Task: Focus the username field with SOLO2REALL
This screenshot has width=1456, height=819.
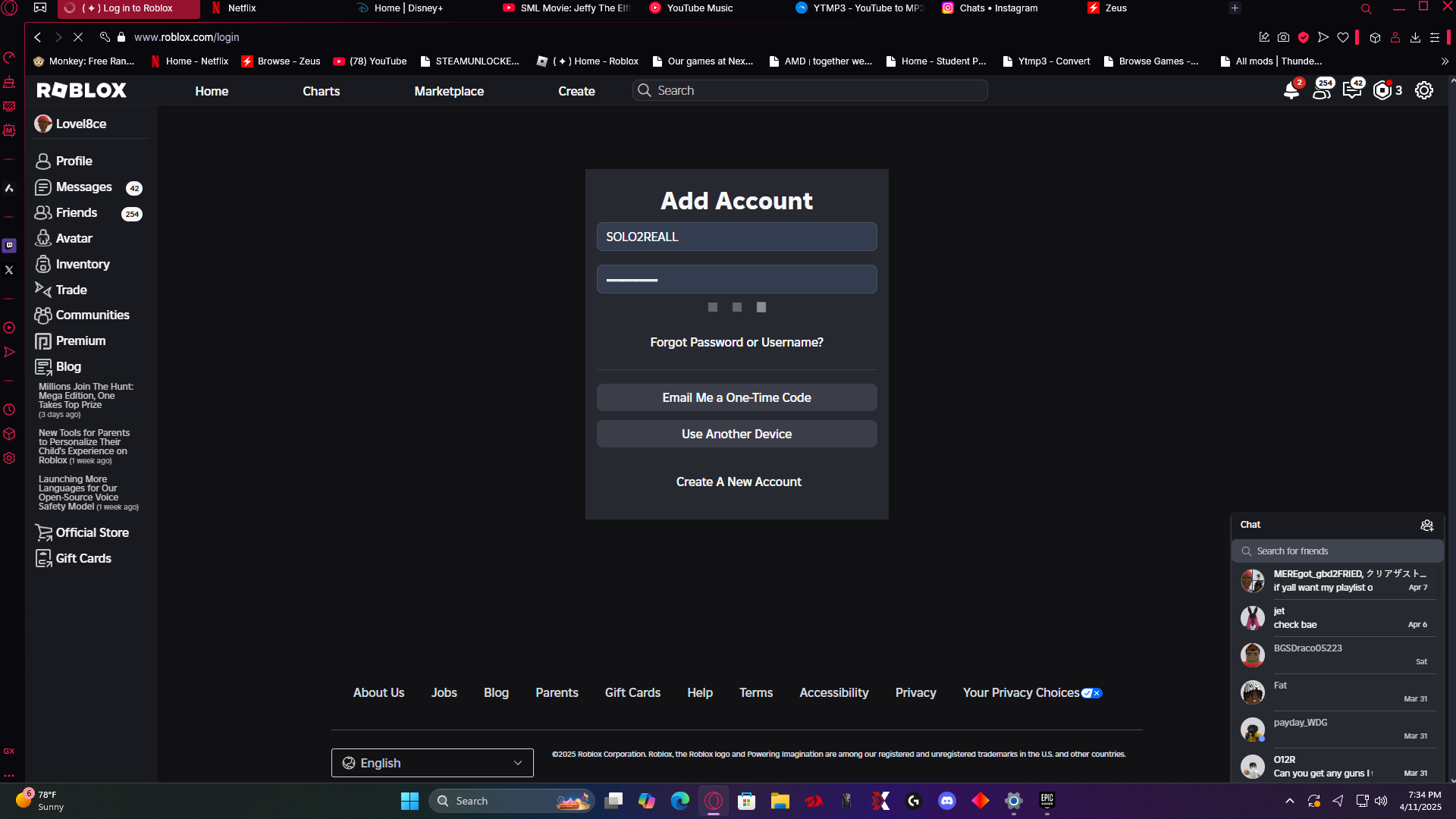Action: click(737, 237)
